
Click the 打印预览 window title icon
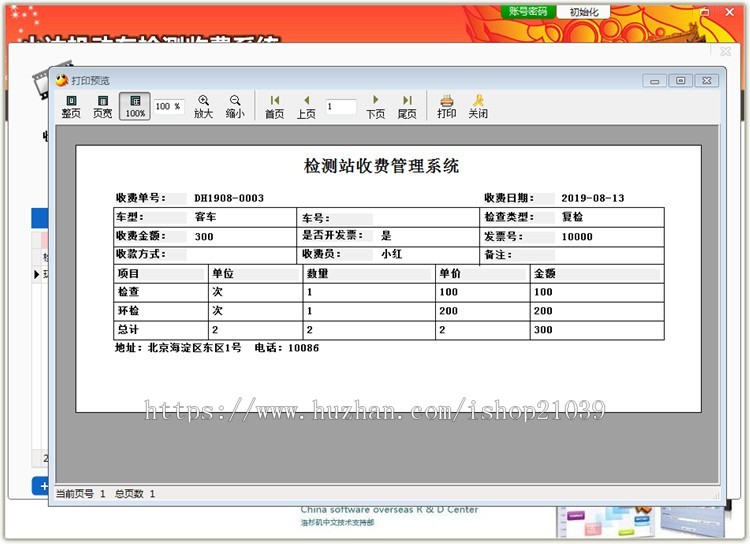[62, 80]
